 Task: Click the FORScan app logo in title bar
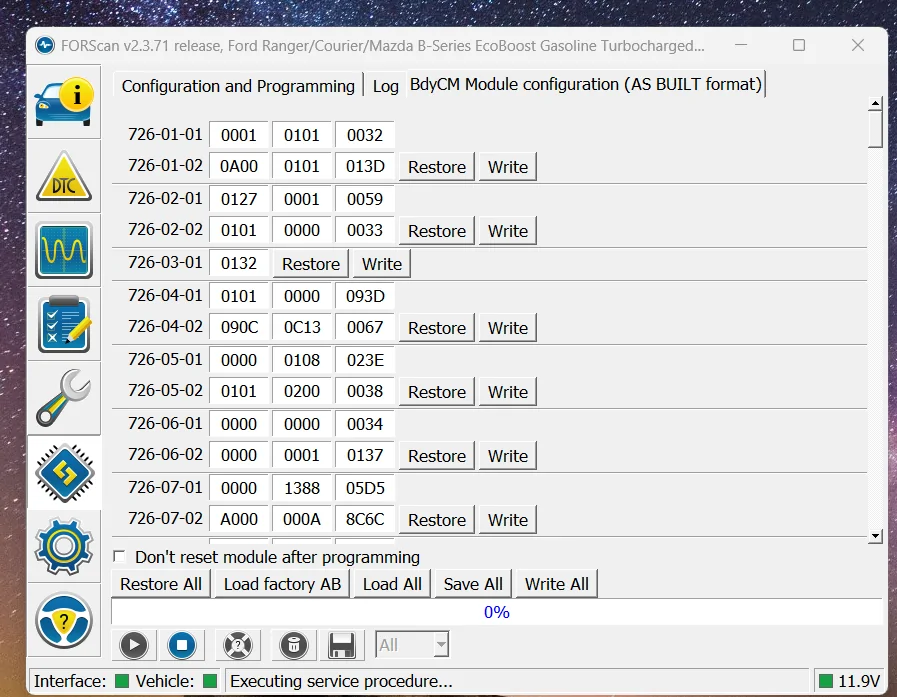[x=45, y=45]
